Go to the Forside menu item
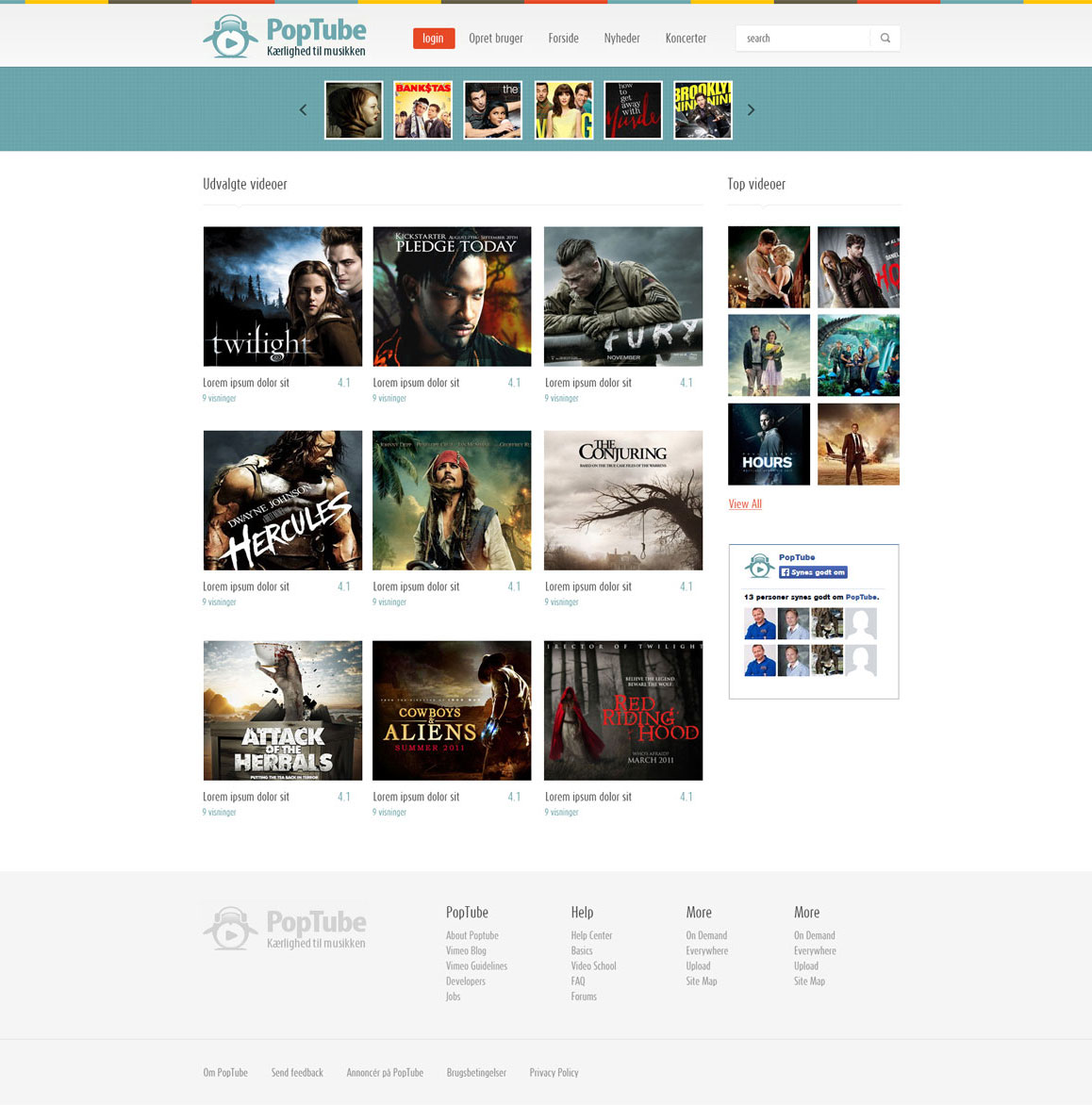The height and width of the screenshot is (1105, 1092). [x=563, y=38]
